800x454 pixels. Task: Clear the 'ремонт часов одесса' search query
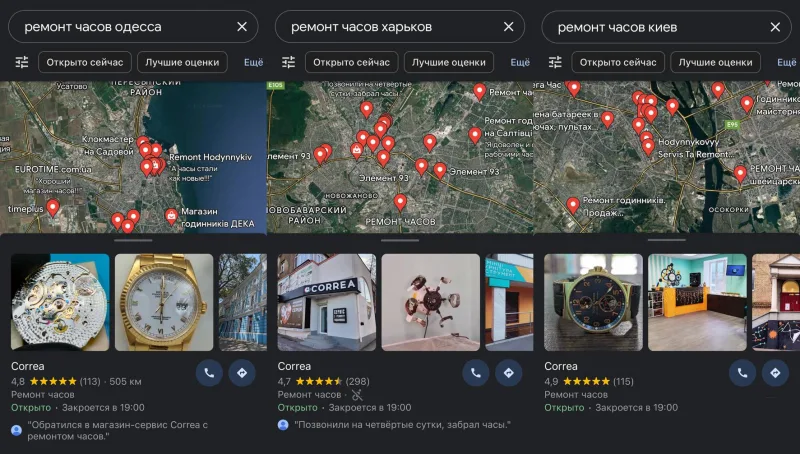point(242,27)
